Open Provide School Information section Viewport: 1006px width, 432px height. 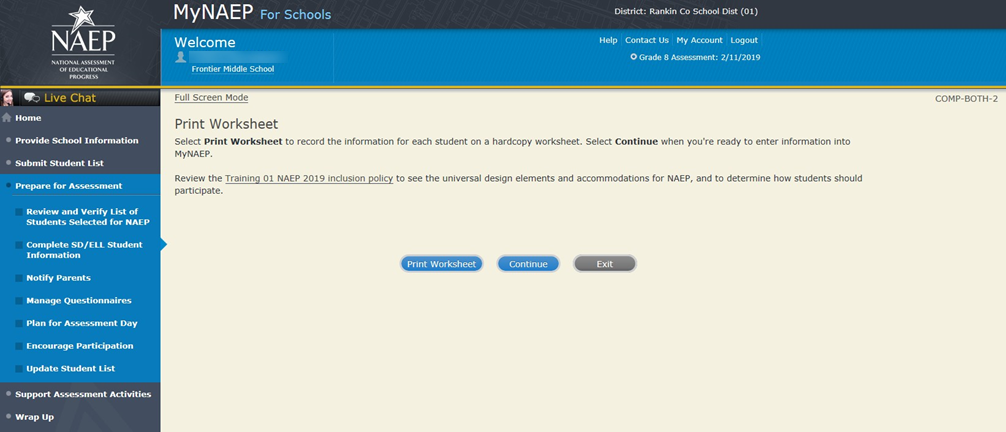click(76, 141)
